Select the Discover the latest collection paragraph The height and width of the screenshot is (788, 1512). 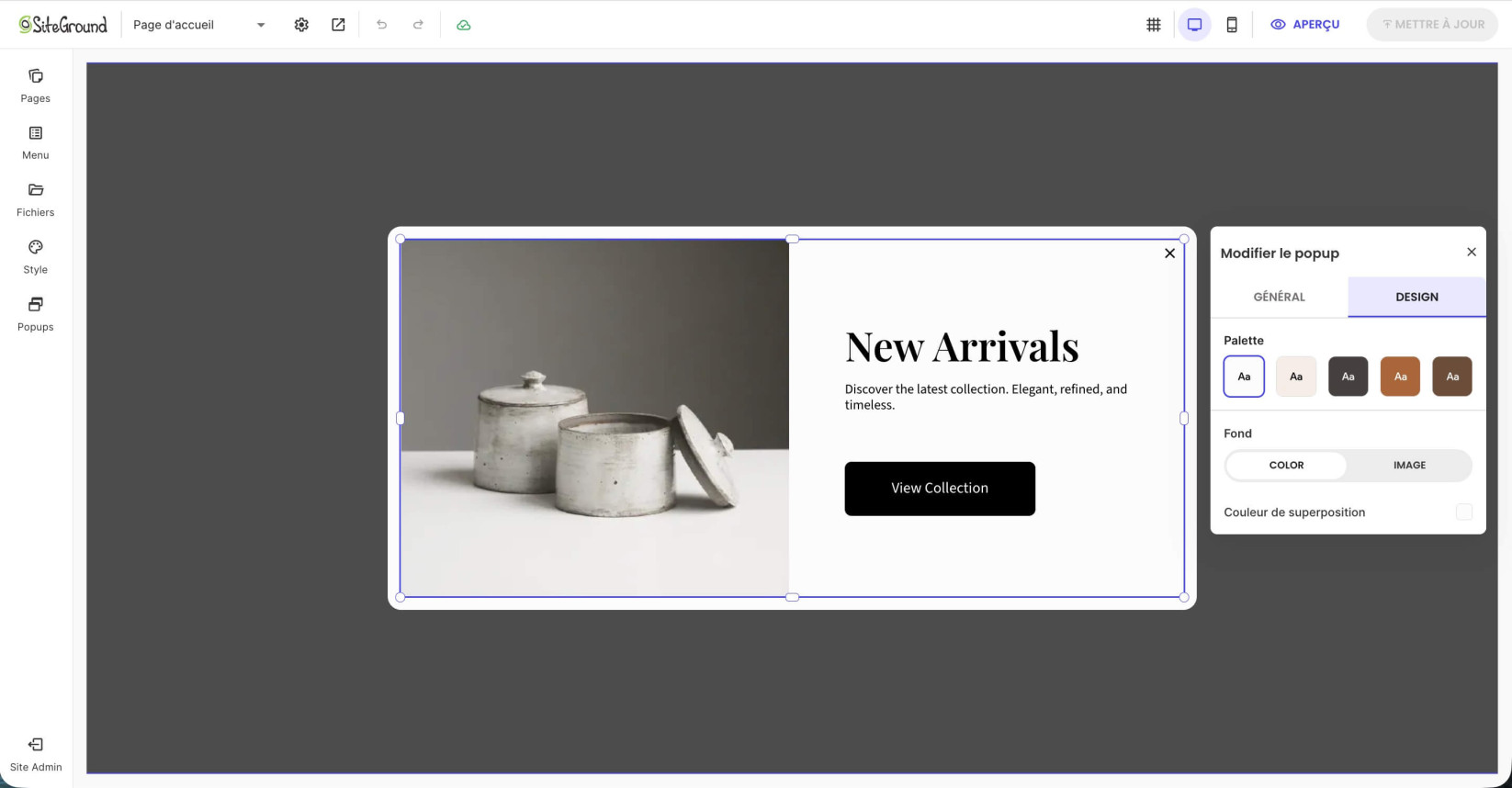987,397
